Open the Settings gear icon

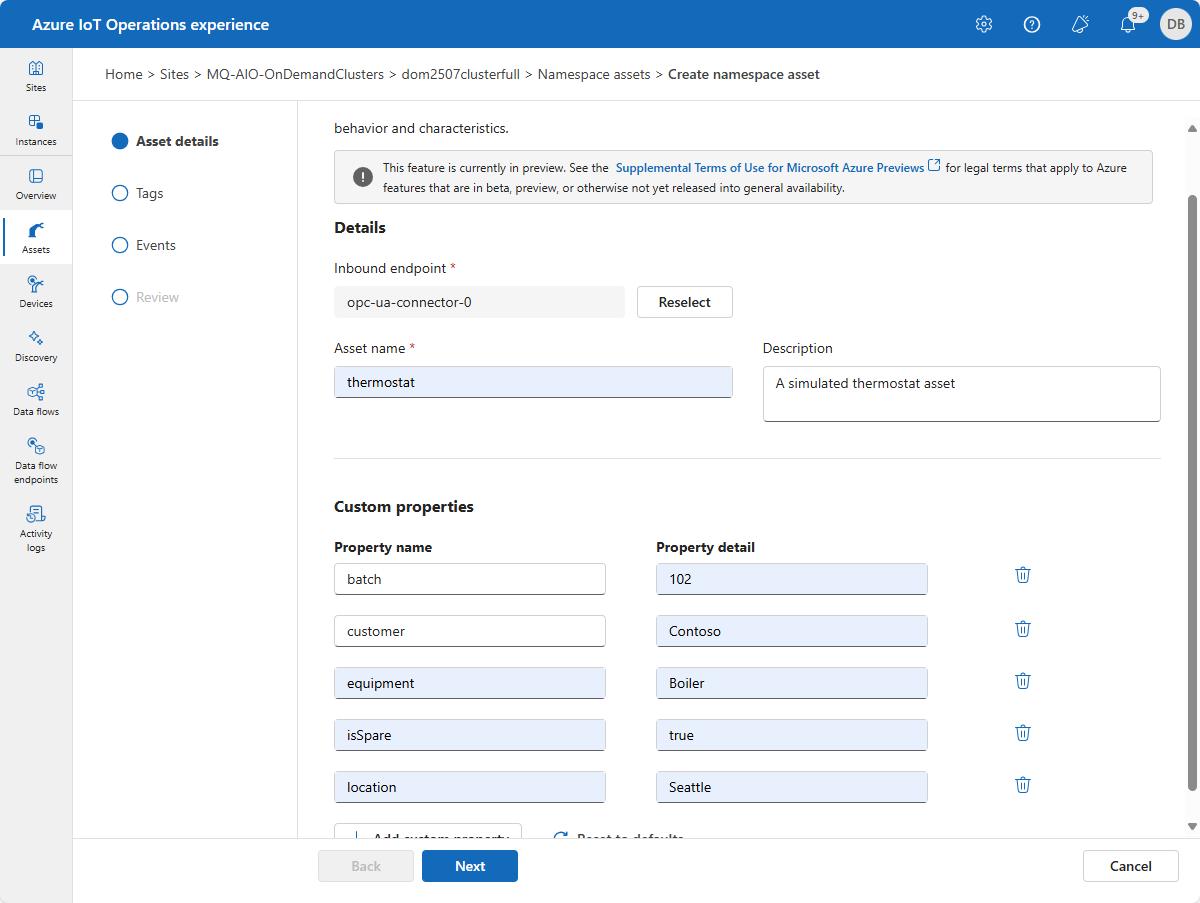pyautogui.click(x=984, y=25)
